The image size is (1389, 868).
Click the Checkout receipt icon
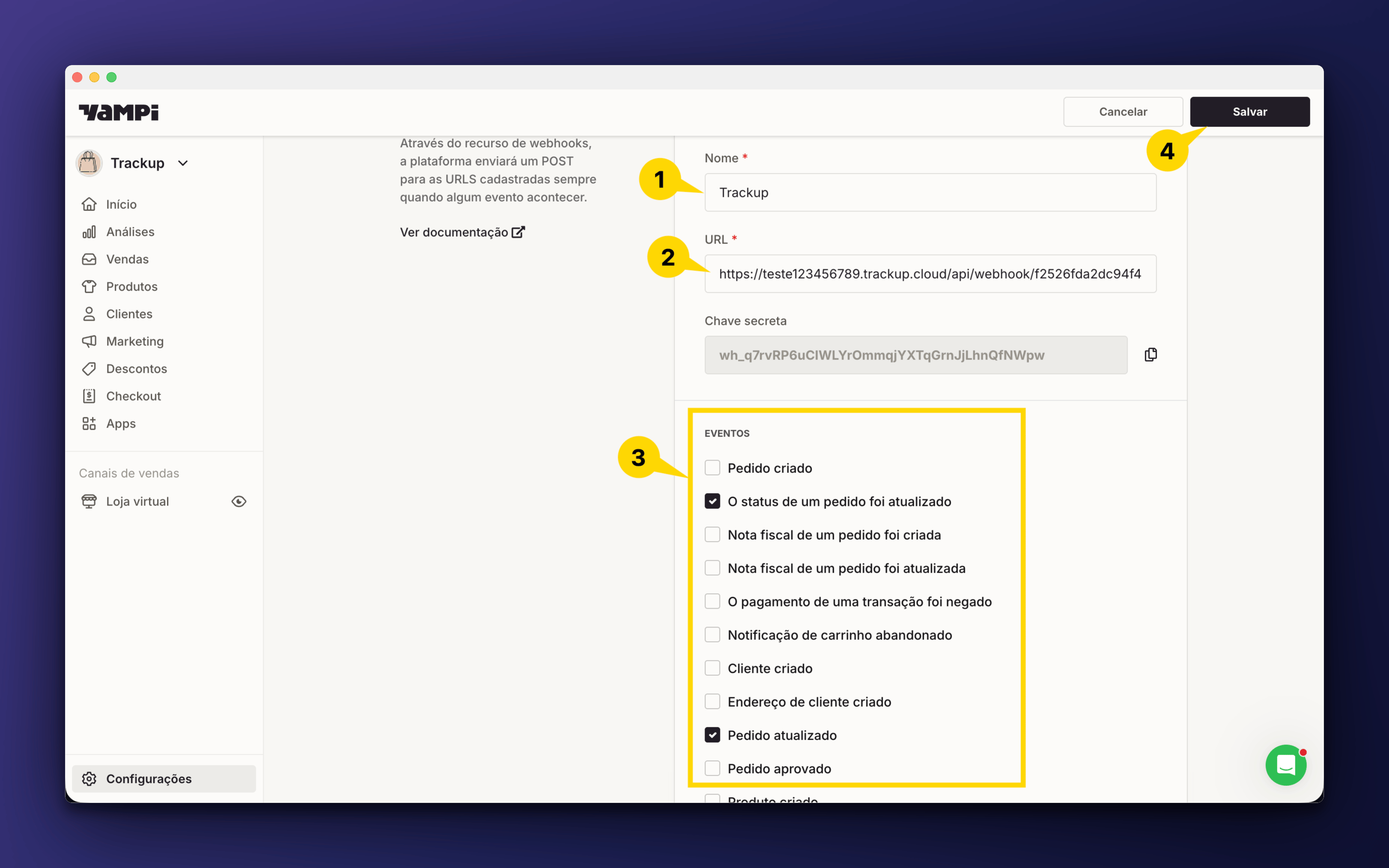(89, 396)
